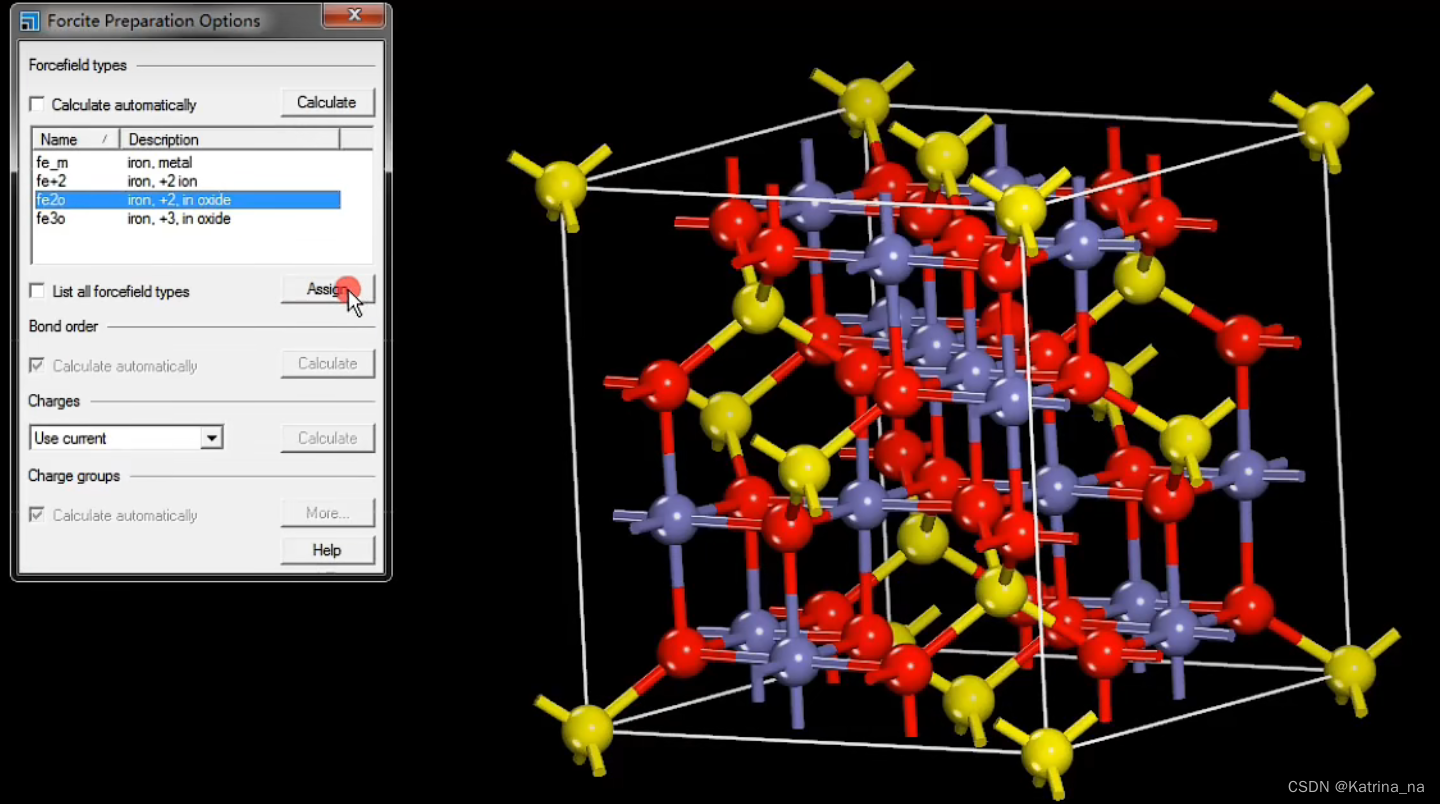Check the List all forcefield types option
The height and width of the screenshot is (804, 1440).
pyautogui.click(x=37, y=291)
